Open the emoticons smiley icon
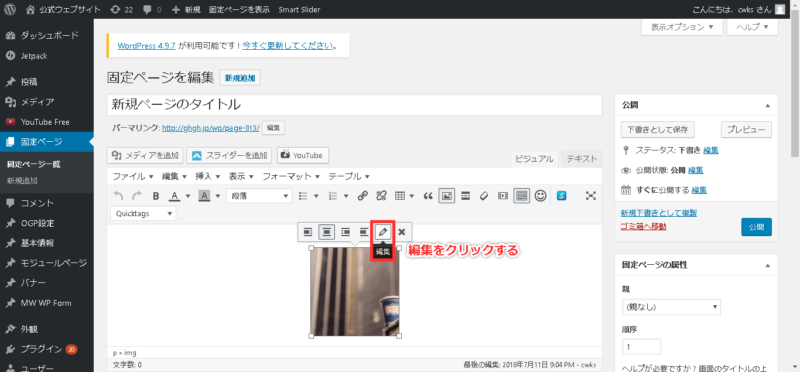 [540, 195]
